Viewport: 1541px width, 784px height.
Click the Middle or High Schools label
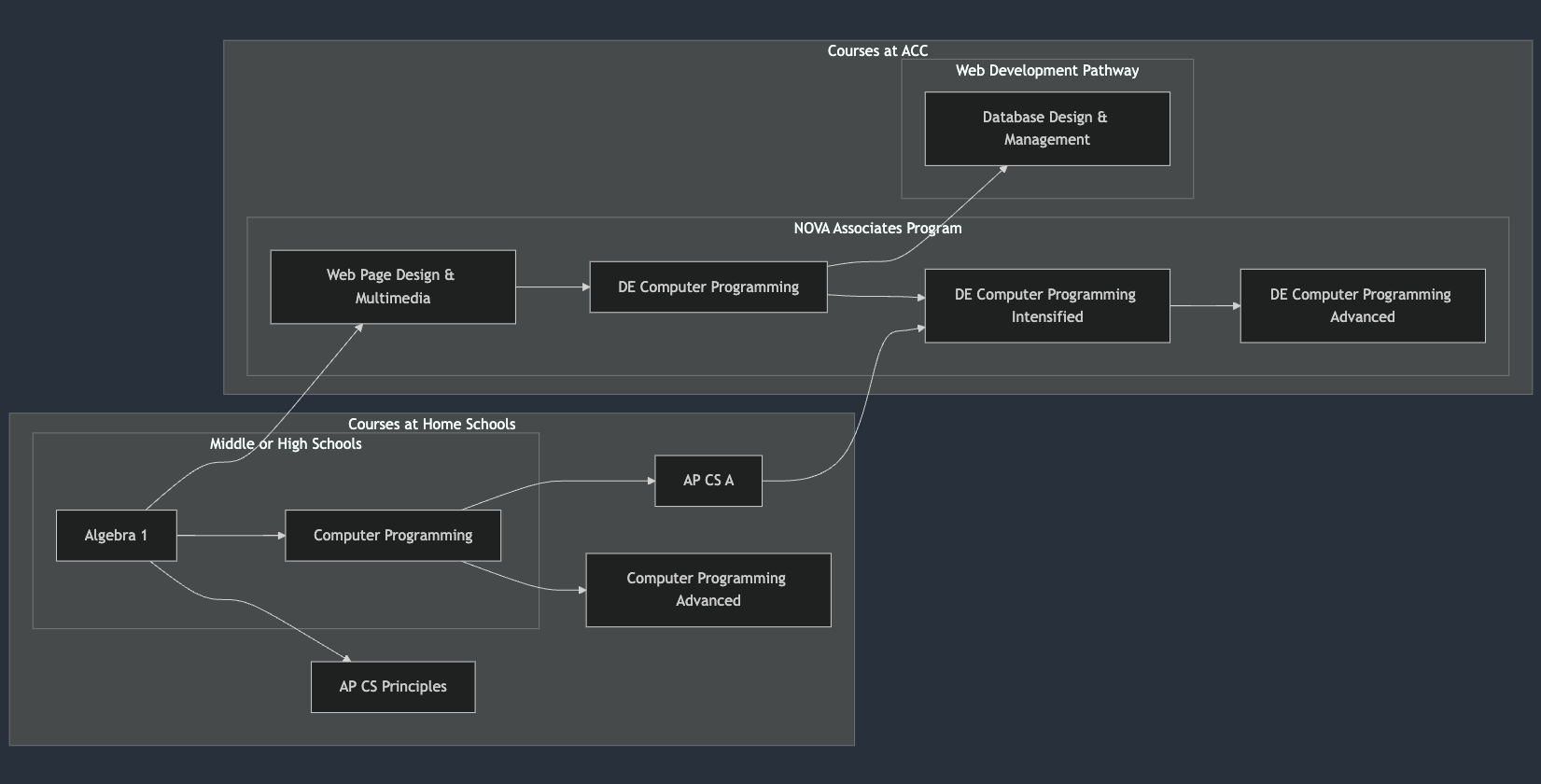pyautogui.click(x=286, y=444)
